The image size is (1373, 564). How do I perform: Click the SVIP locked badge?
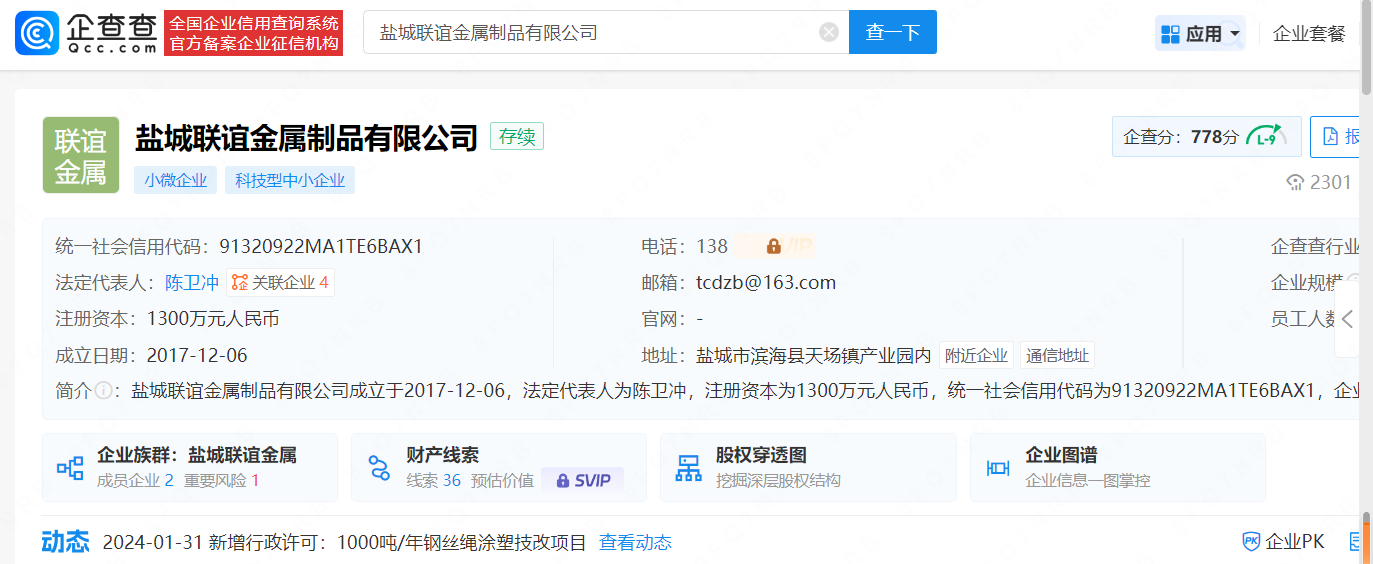point(582,480)
